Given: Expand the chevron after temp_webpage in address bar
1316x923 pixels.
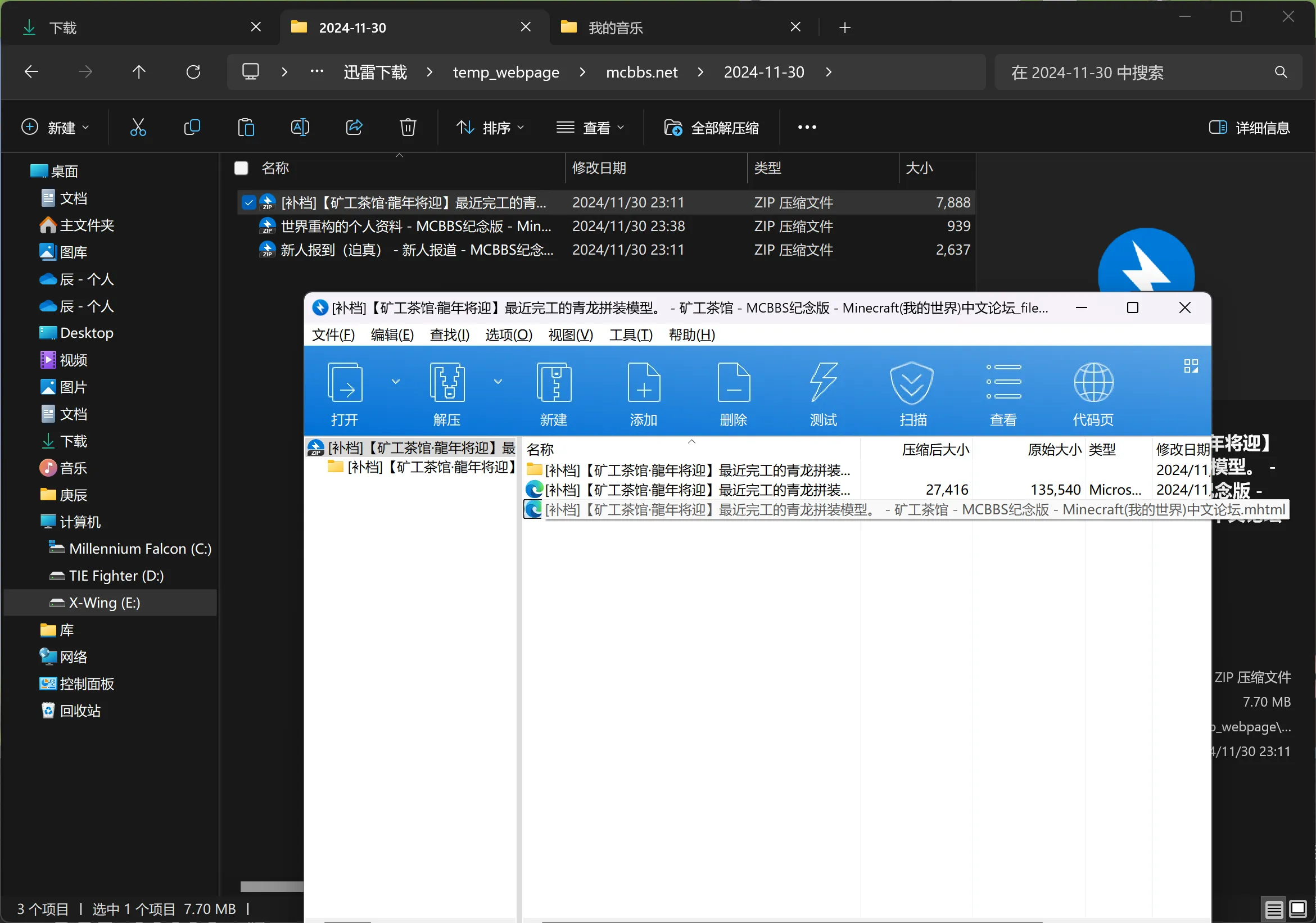Looking at the screenshot, I should (x=582, y=71).
